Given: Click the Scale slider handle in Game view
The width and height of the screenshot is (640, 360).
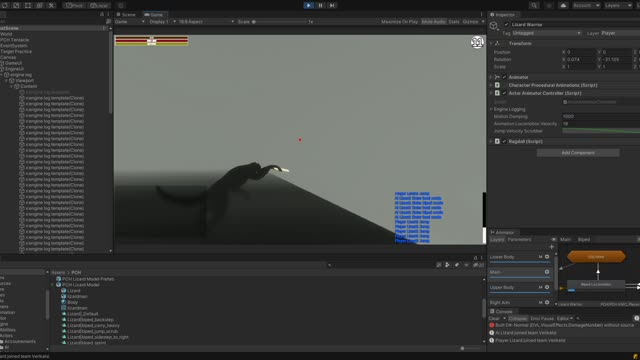Looking at the screenshot, I should [x=253, y=22].
